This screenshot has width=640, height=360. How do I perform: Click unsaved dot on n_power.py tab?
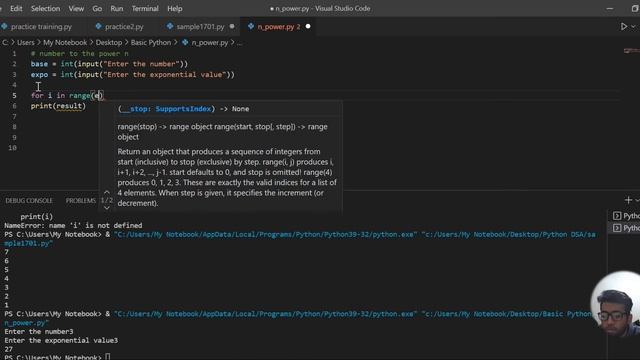(308, 27)
